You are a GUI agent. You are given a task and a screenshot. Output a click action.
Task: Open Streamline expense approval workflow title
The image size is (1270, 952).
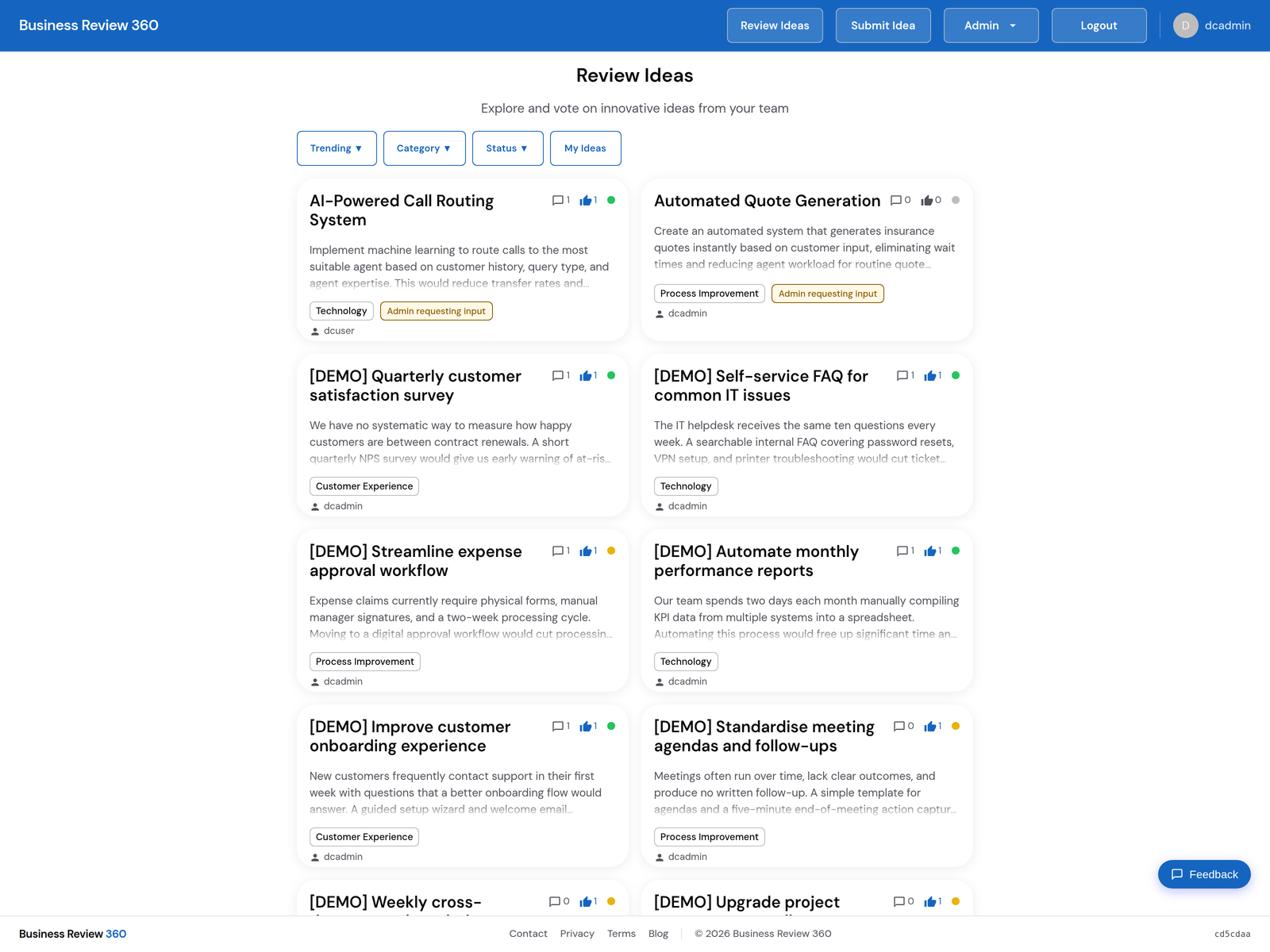click(416, 561)
